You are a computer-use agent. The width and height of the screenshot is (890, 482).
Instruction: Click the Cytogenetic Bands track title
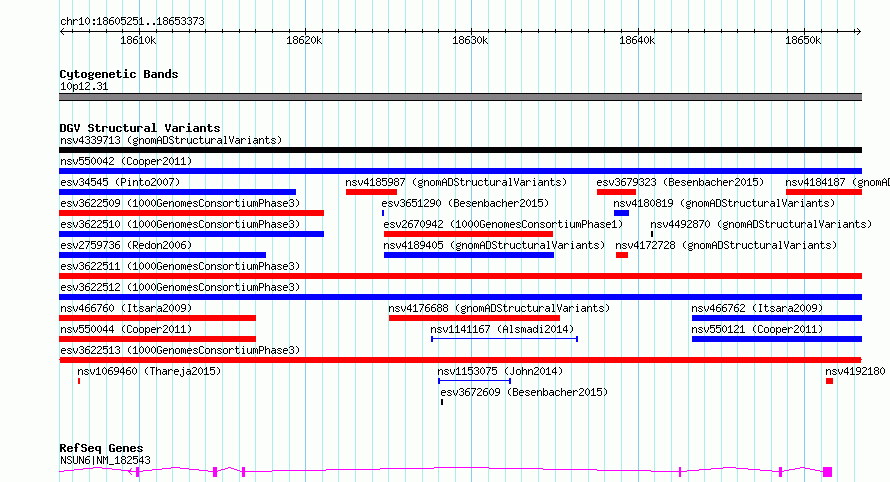tap(119, 74)
